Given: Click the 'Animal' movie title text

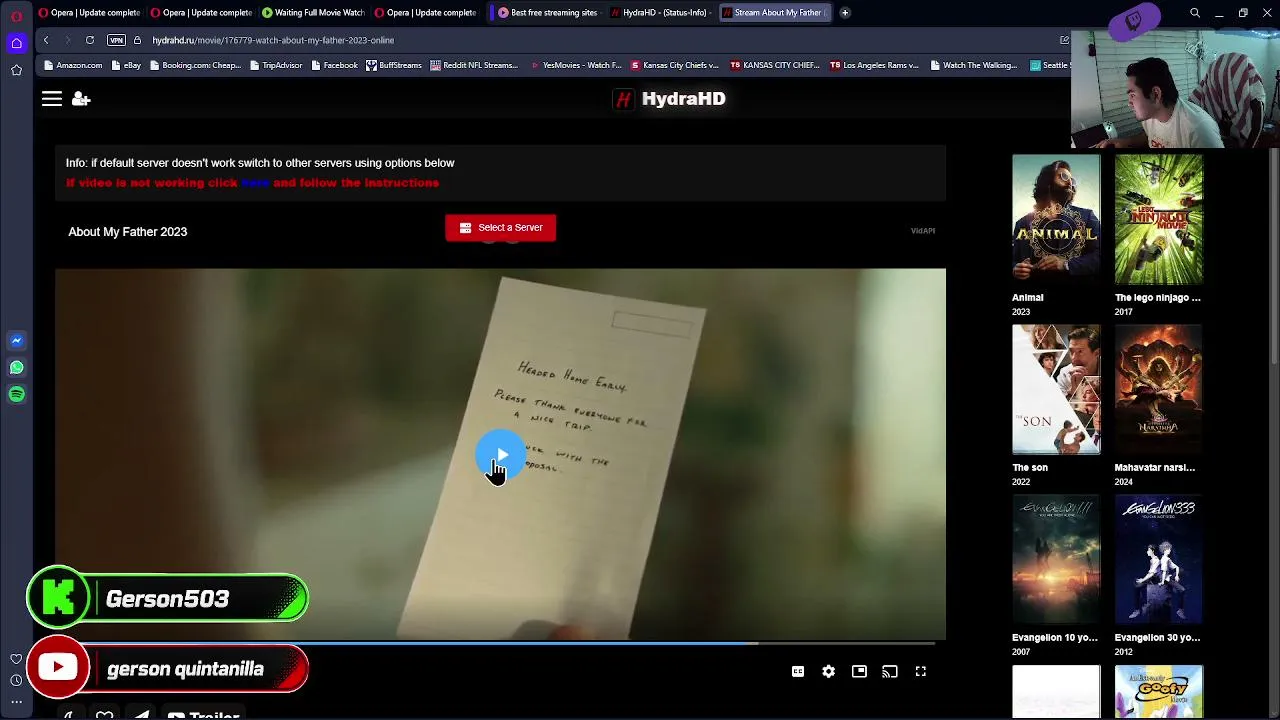Looking at the screenshot, I should point(1027,298).
